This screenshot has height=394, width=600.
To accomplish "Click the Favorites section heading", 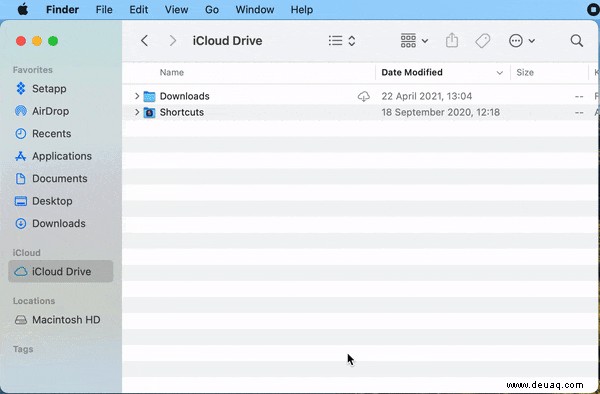I will [x=33, y=70].
